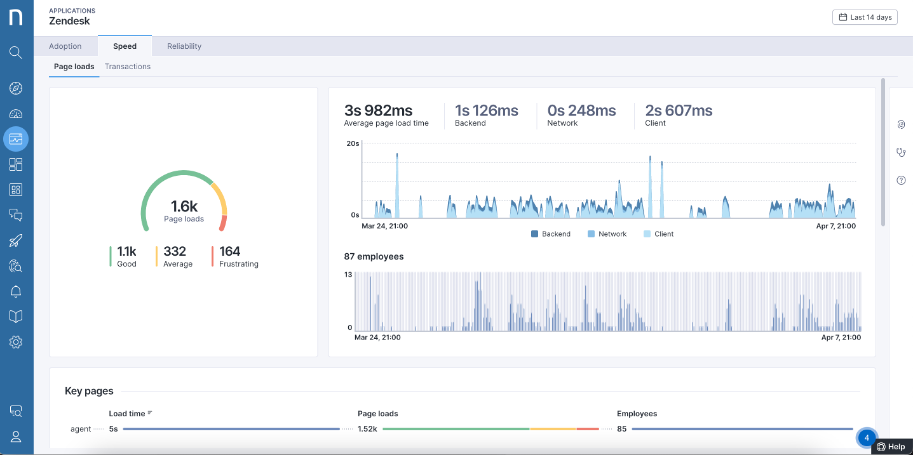
Task: Open the compass icon in sidebar
Action: (15, 88)
